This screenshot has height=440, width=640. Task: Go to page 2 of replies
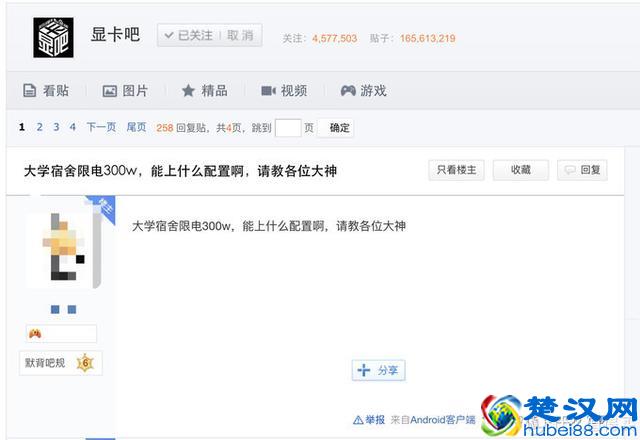[40, 127]
